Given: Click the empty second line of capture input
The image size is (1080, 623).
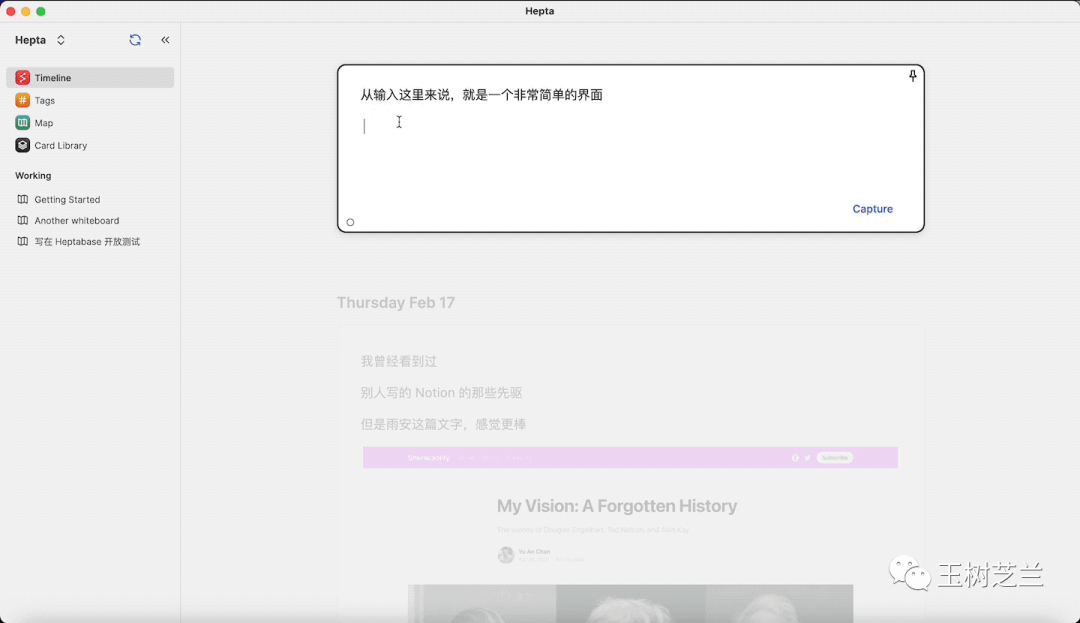Looking at the screenshot, I should click(x=630, y=126).
